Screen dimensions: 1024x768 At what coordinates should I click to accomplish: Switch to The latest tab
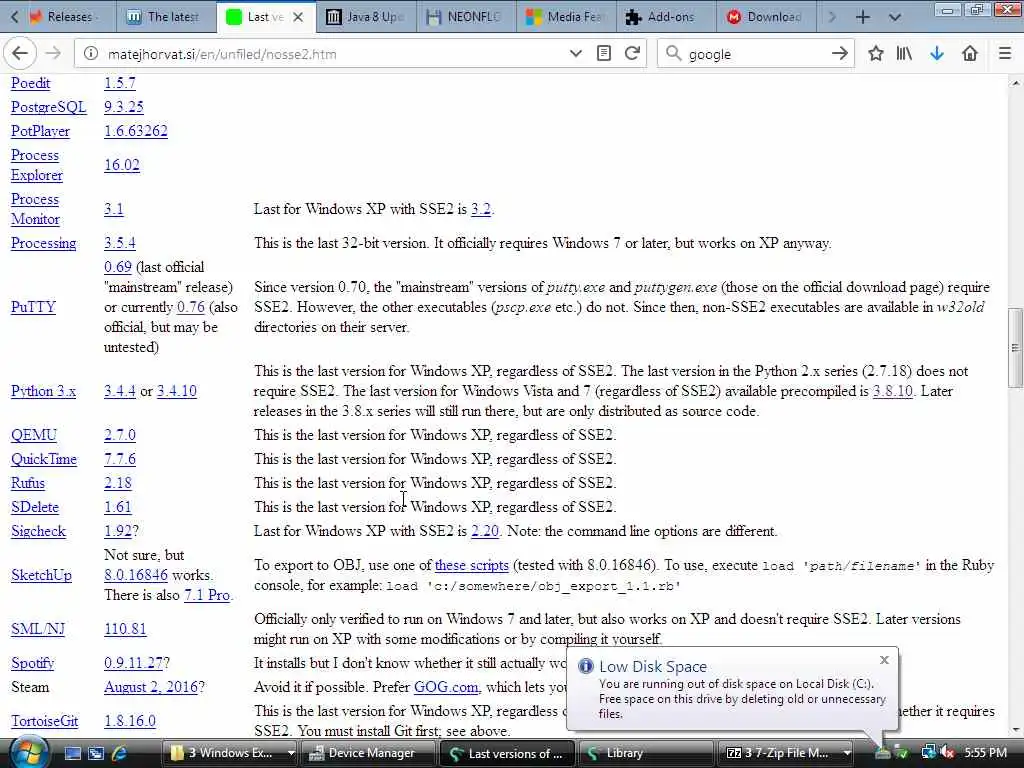[167, 17]
